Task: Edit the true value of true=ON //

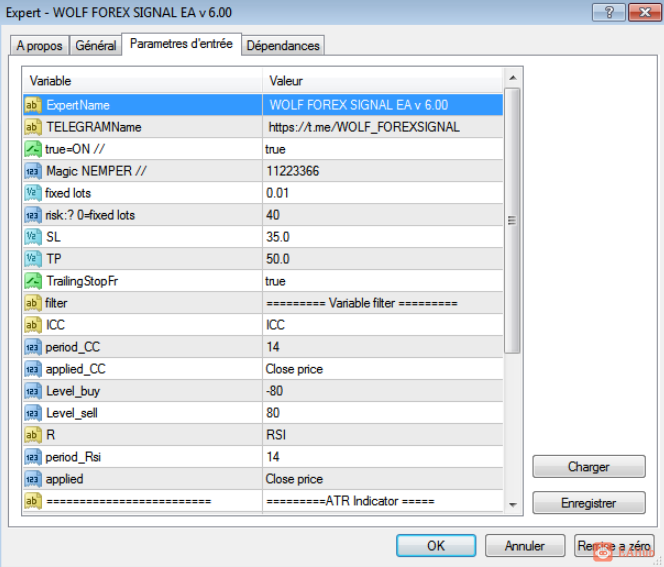Action: 383,149
